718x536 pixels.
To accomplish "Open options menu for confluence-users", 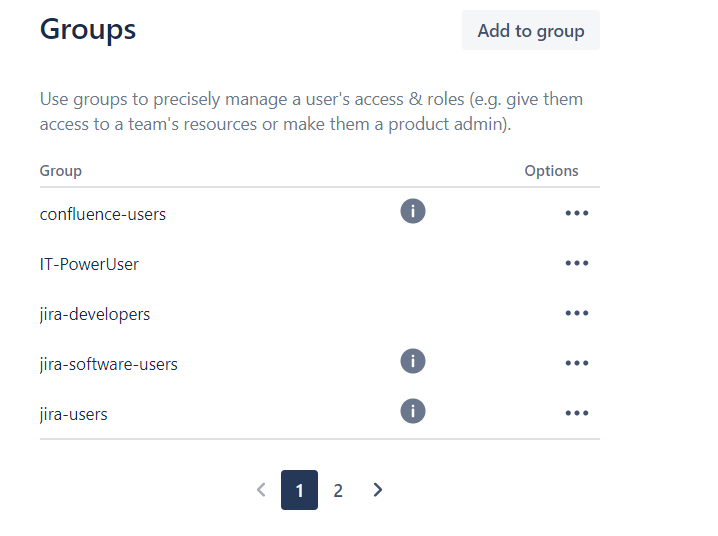I will pos(577,213).
